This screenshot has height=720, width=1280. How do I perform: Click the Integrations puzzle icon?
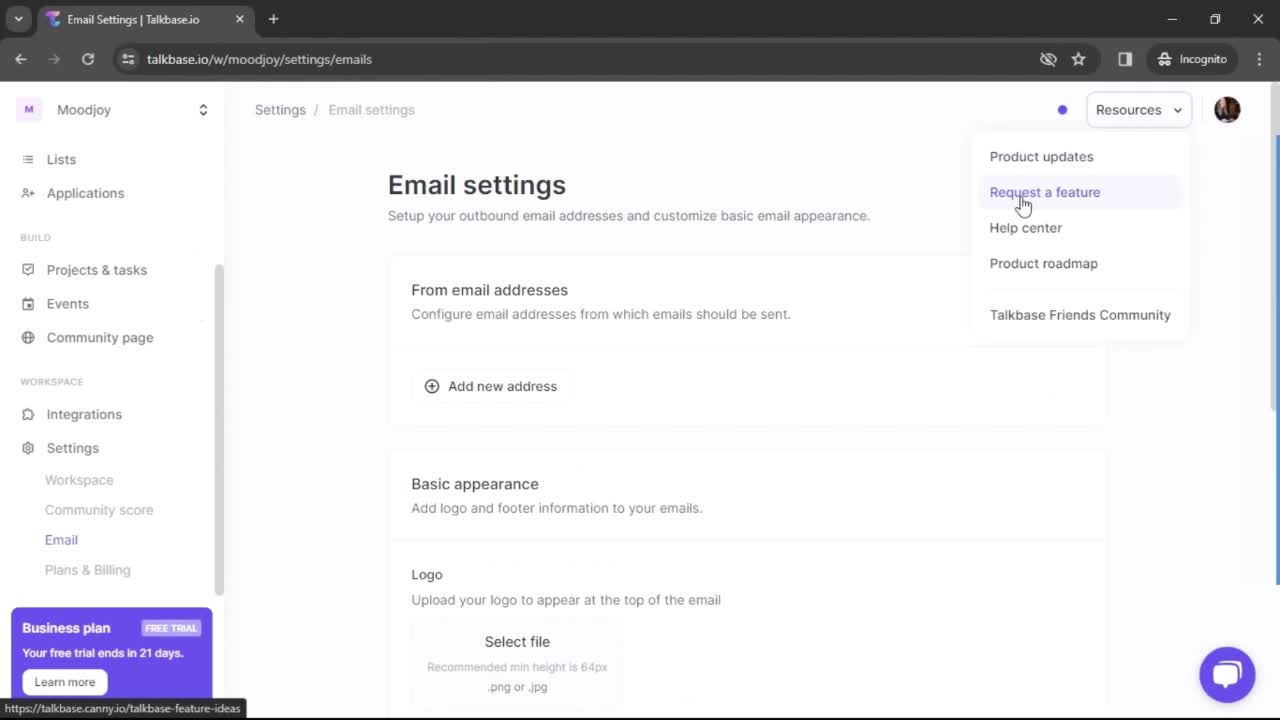point(28,414)
